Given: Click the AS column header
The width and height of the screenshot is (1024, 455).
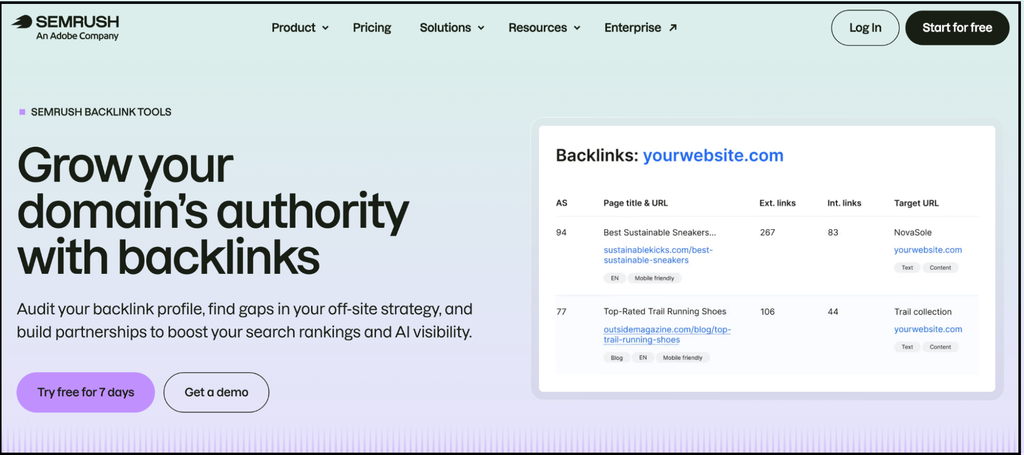Looking at the screenshot, I should coord(562,203).
